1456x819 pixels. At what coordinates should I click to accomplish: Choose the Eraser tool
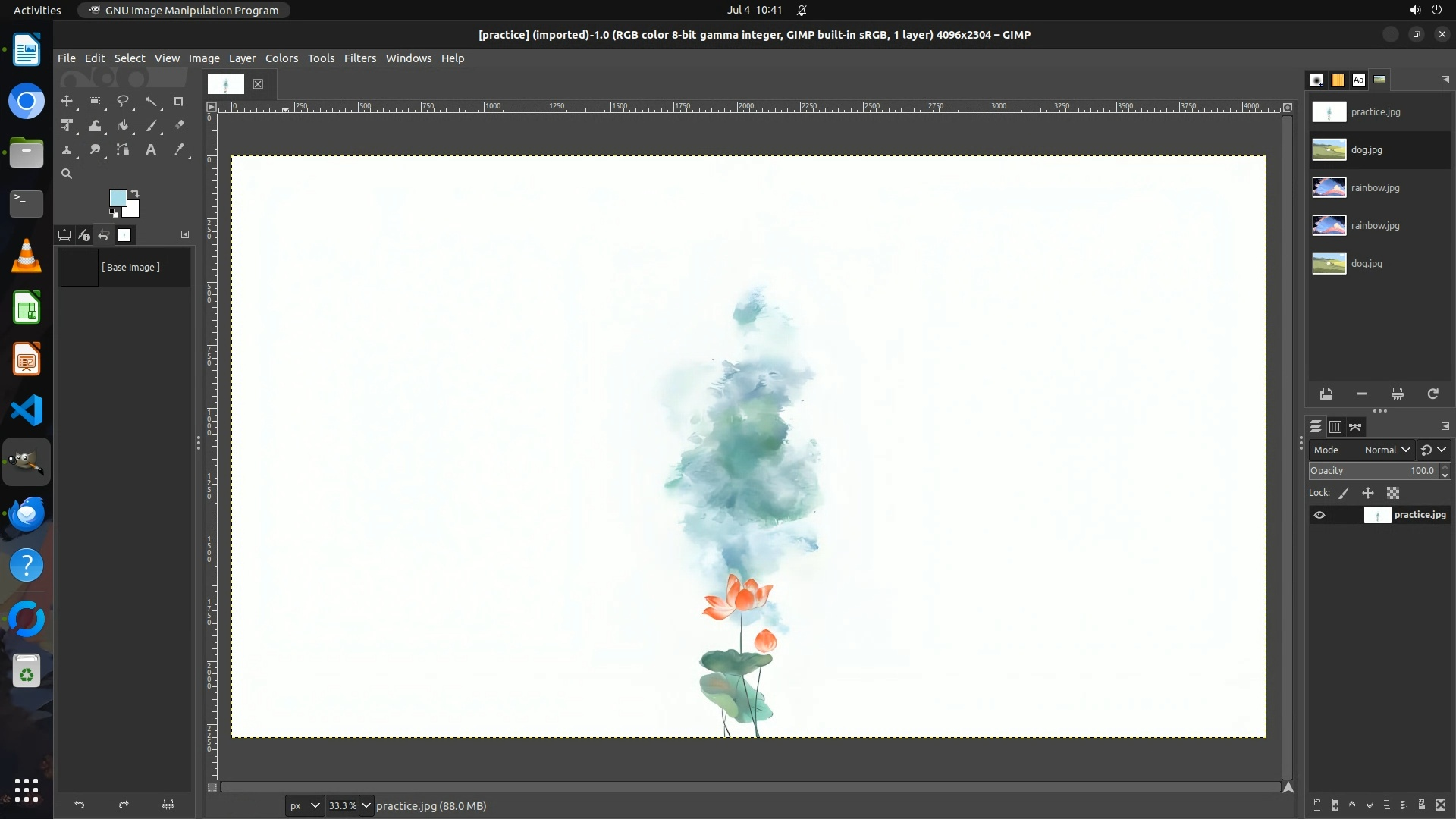point(179,126)
